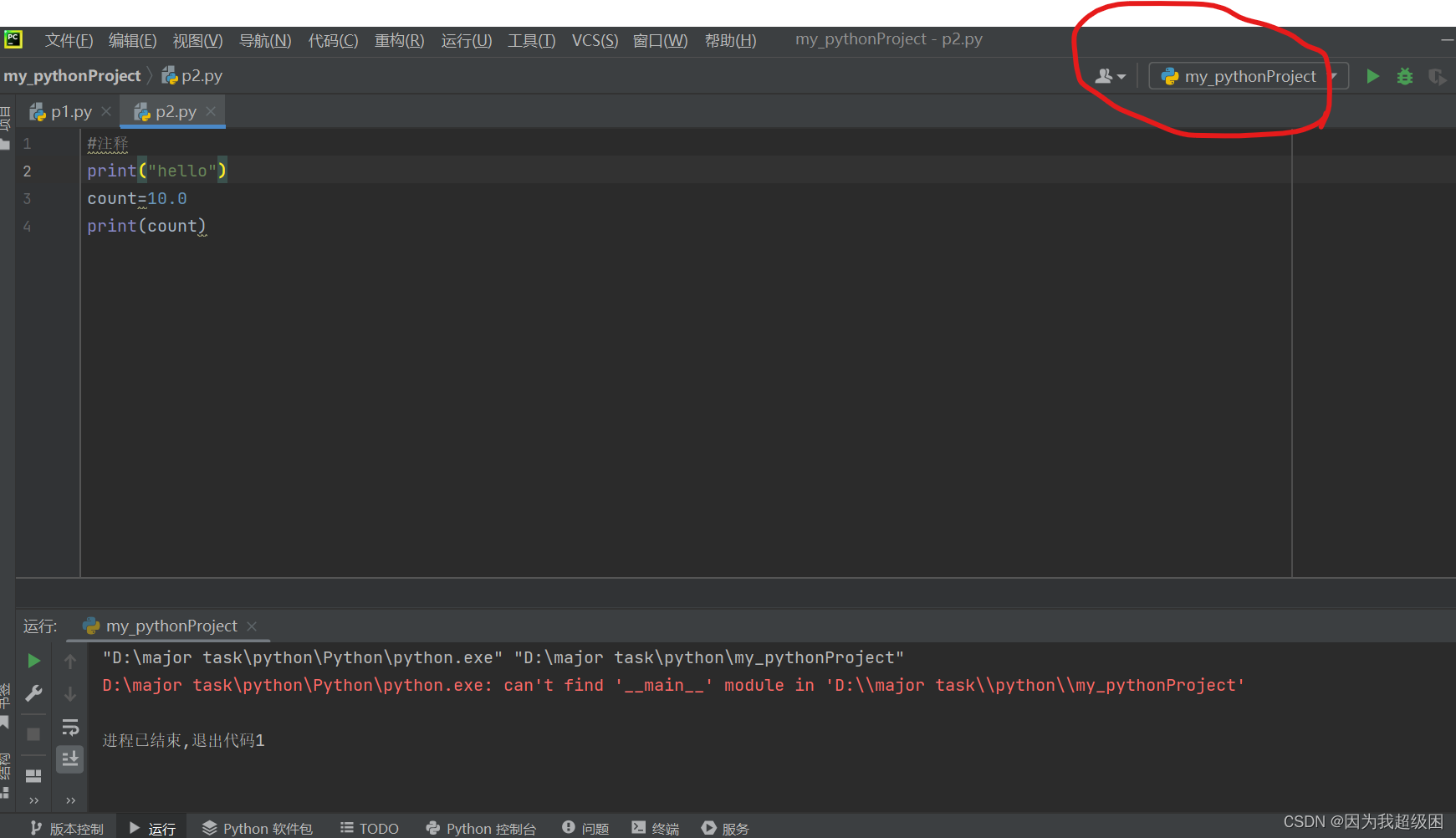Image resolution: width=1456 pixels, height=838 pixels.
Task: Open the TODO tool window
Action: click(369, 827)
